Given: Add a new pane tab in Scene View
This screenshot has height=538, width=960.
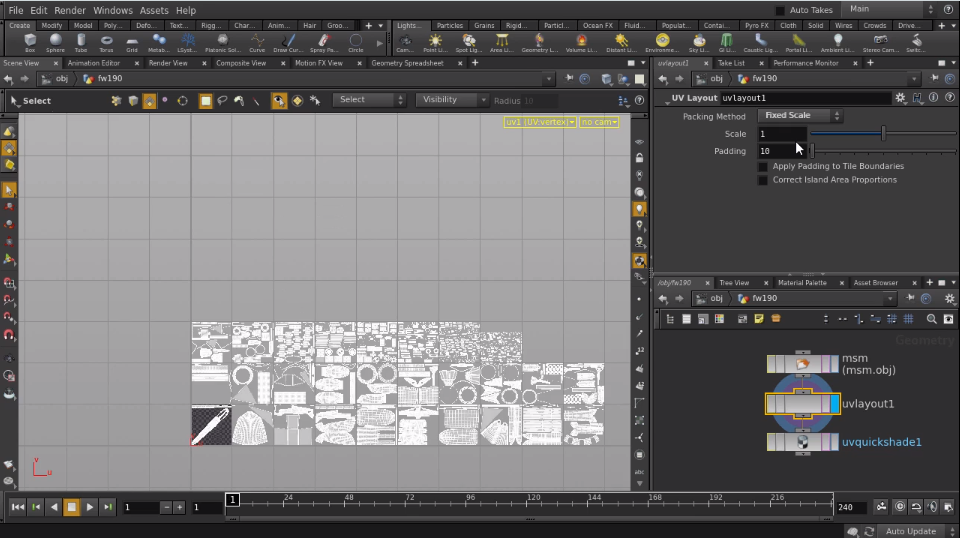Looking at the screenshot, I should pyautogui.click(x=474, y=63).
